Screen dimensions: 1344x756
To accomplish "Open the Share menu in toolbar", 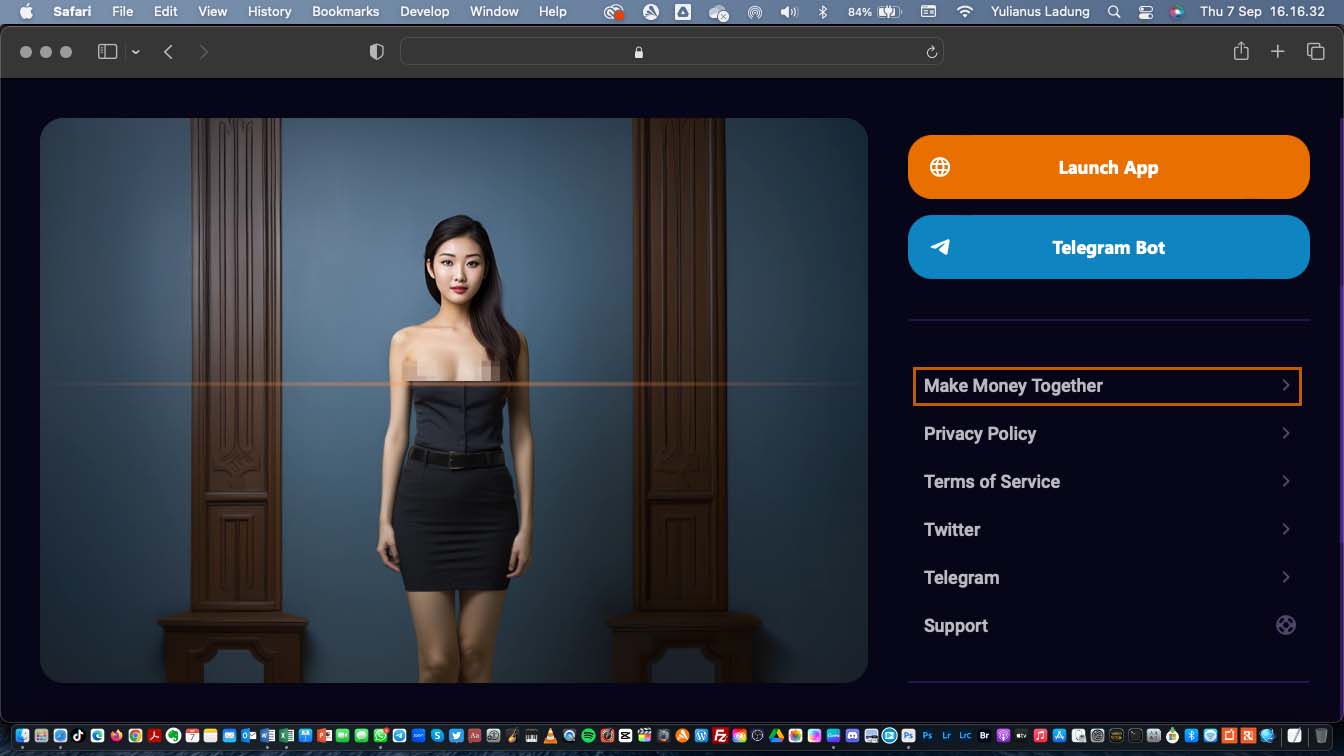I will pyautogui.click(x=1241, y=52).
